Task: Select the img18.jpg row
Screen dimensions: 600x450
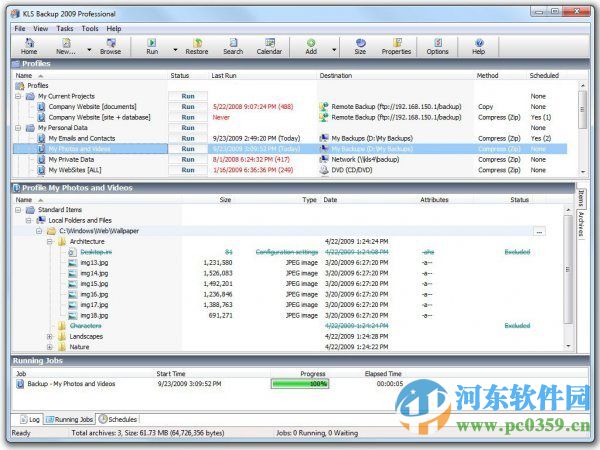Action: click(288, 316)
